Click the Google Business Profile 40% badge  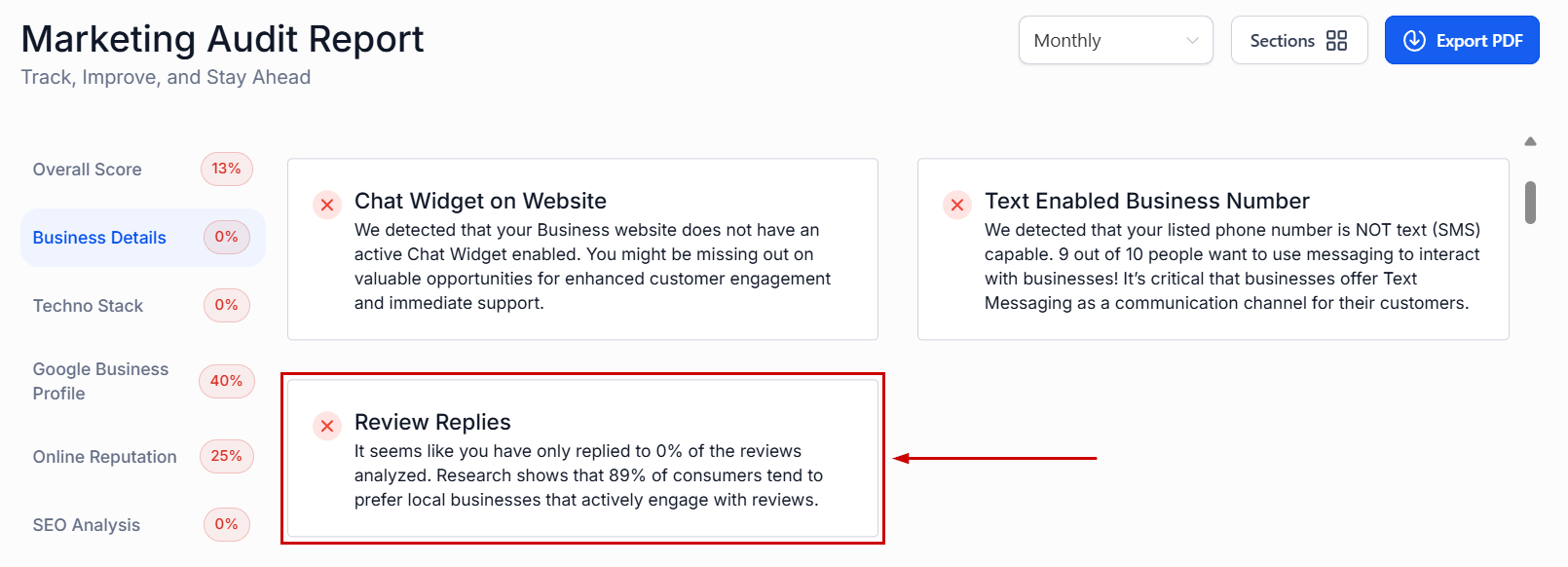tap(227, 381)
